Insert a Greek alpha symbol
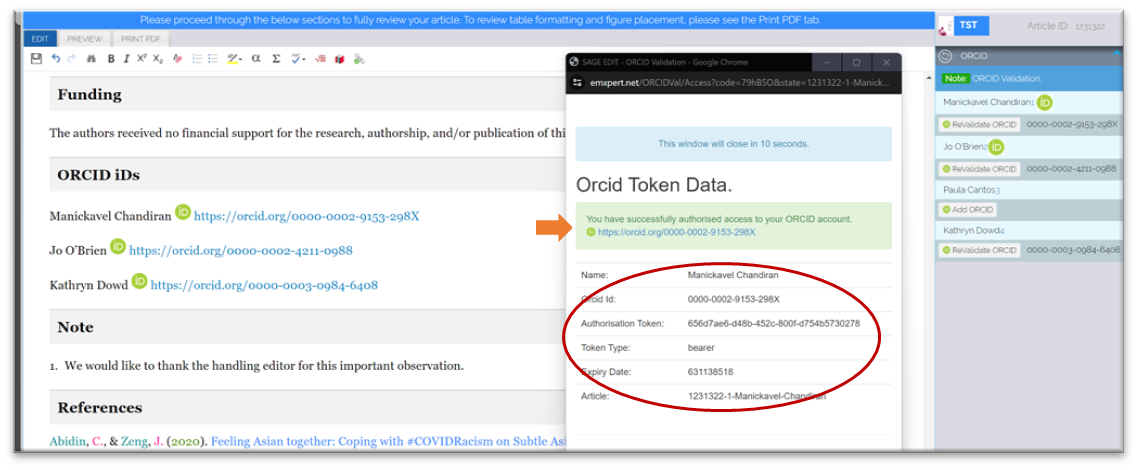The height and width of the screenshot is (470, 1138). [256, 59]
